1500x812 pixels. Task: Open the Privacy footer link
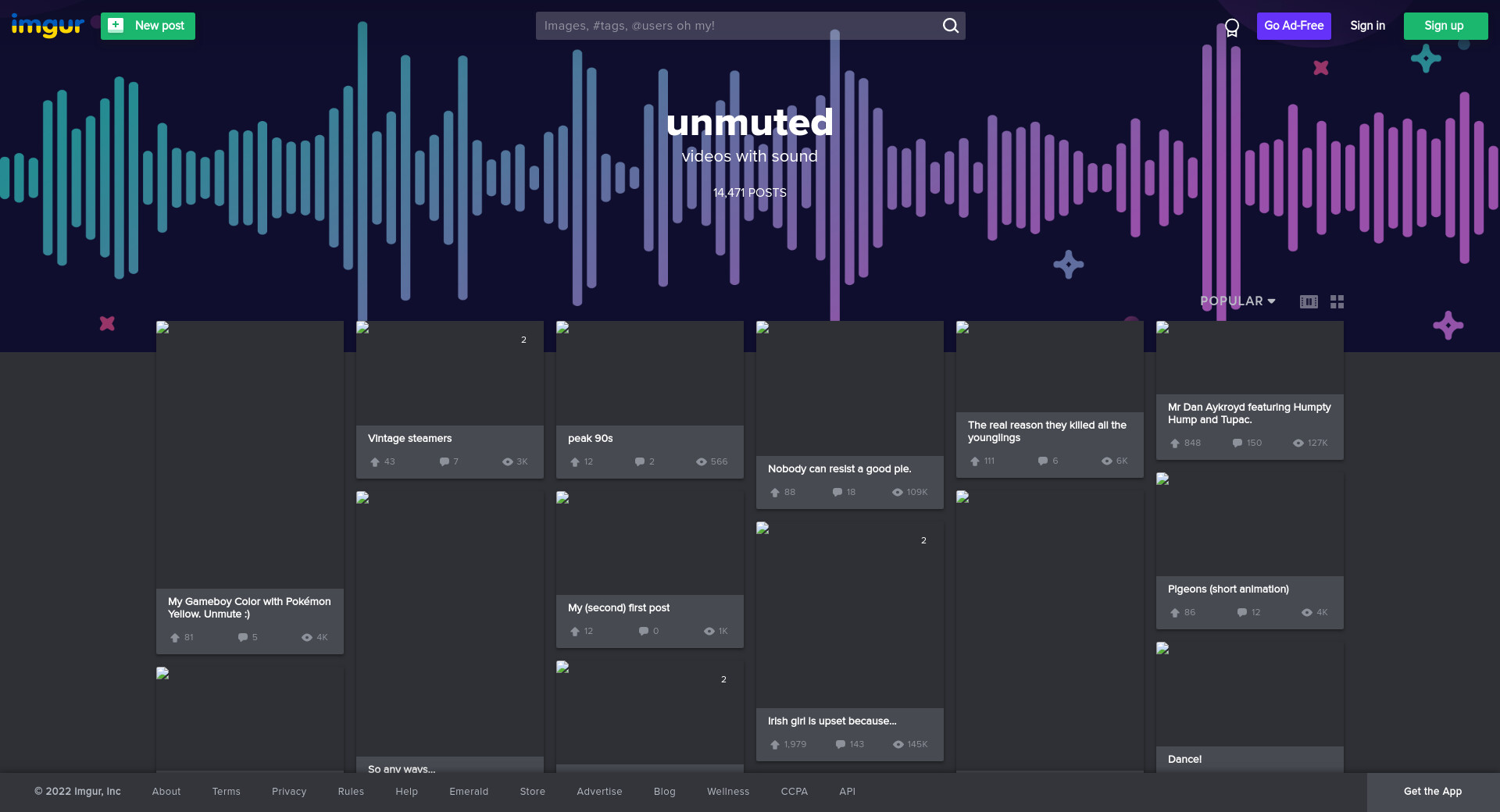click(x=289, y=792)
